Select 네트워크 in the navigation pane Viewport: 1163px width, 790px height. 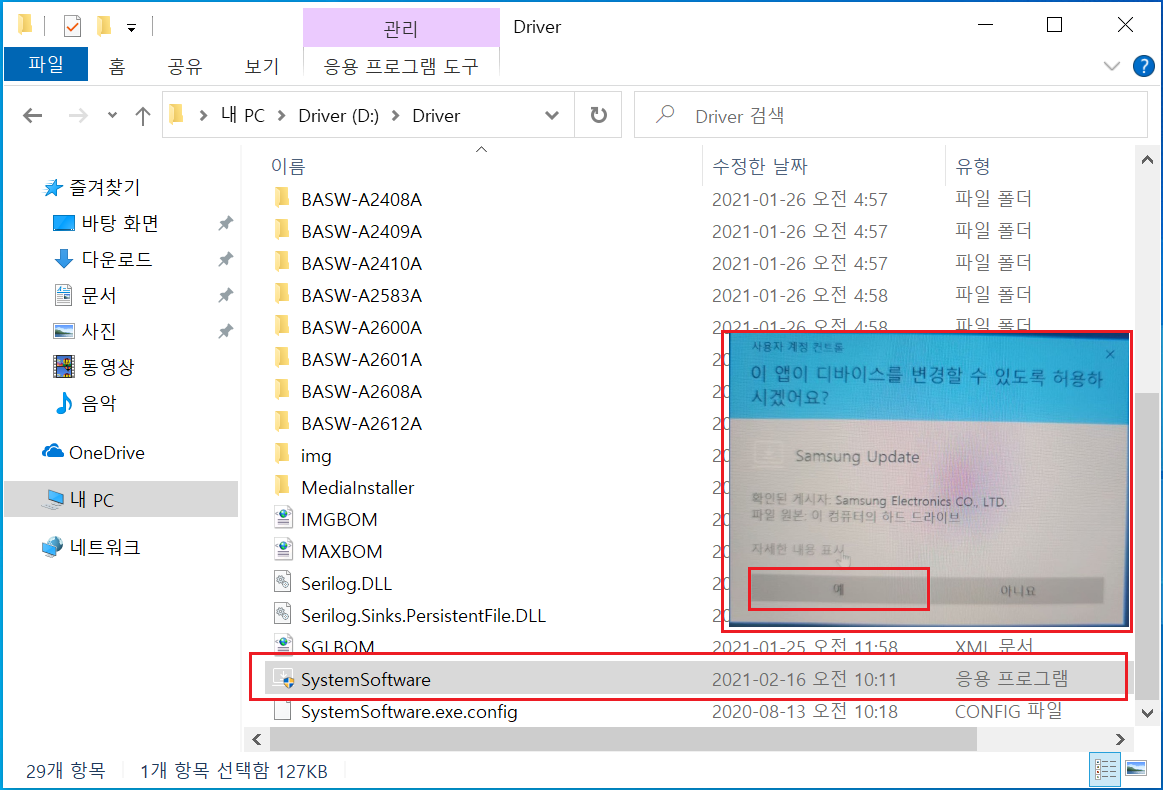pyautogui.click(x=91, y=547)
